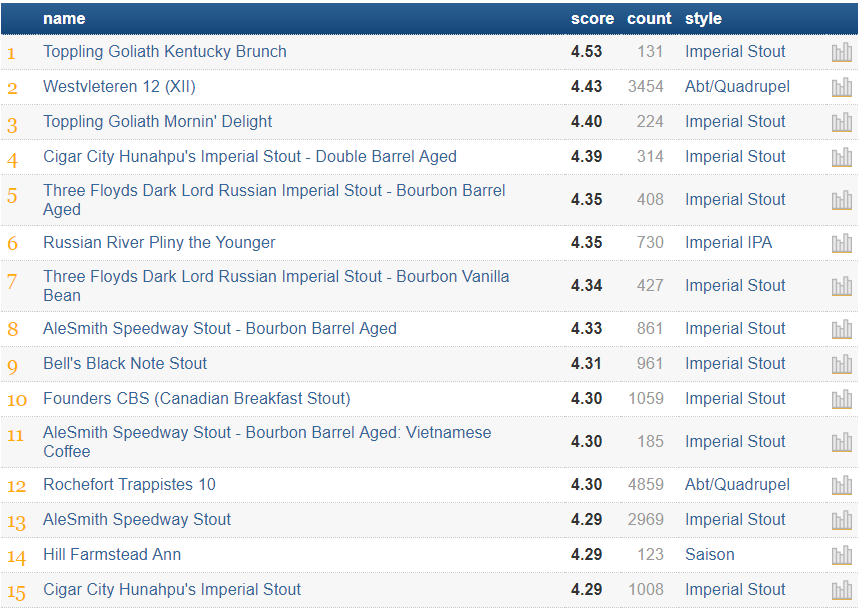Sort table by score column header
Viewport: 866px width, 611px height.
(x=592, y=19)
